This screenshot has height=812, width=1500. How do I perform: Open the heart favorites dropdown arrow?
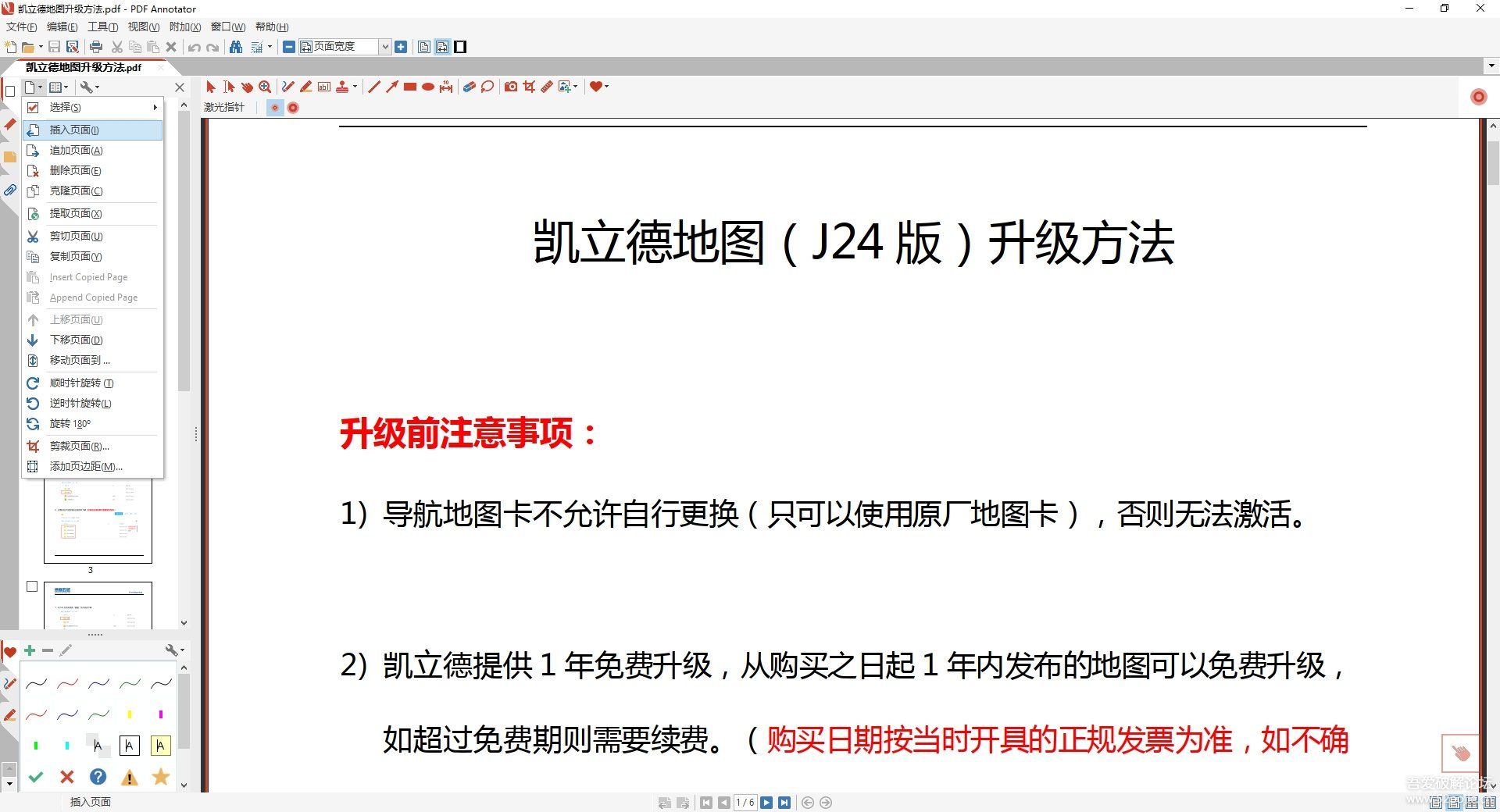(606, 87)
